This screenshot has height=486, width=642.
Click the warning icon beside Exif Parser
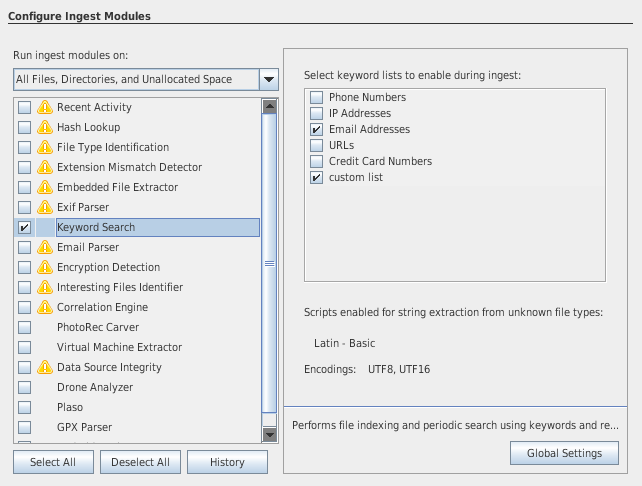(44, 207)
